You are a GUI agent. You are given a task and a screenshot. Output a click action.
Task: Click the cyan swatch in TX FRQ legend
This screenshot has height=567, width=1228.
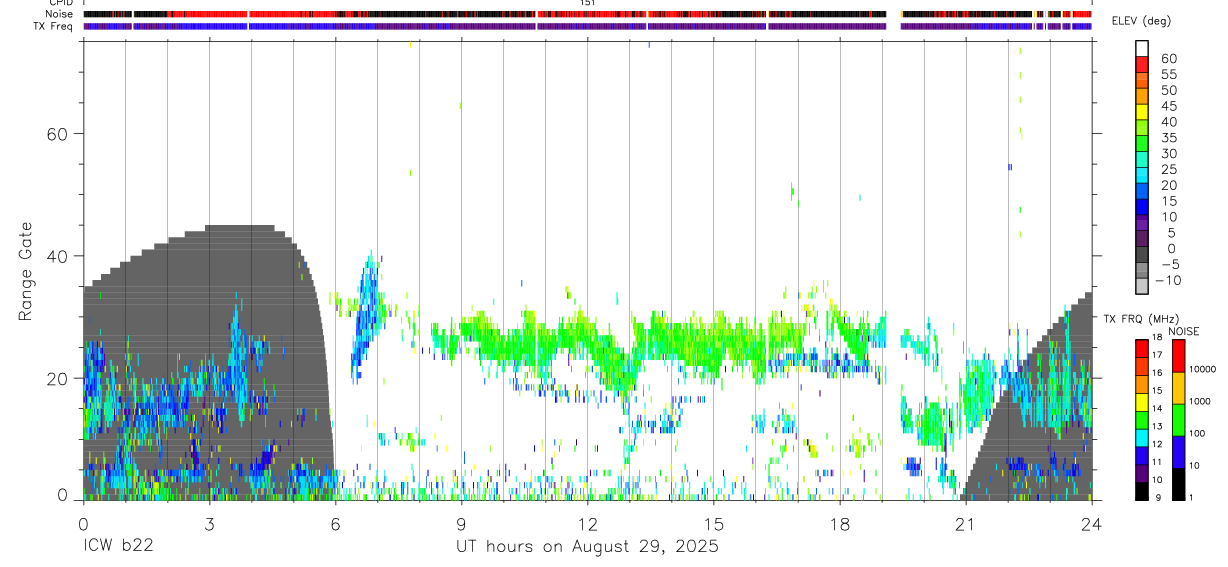click(x=1142, y=437)
